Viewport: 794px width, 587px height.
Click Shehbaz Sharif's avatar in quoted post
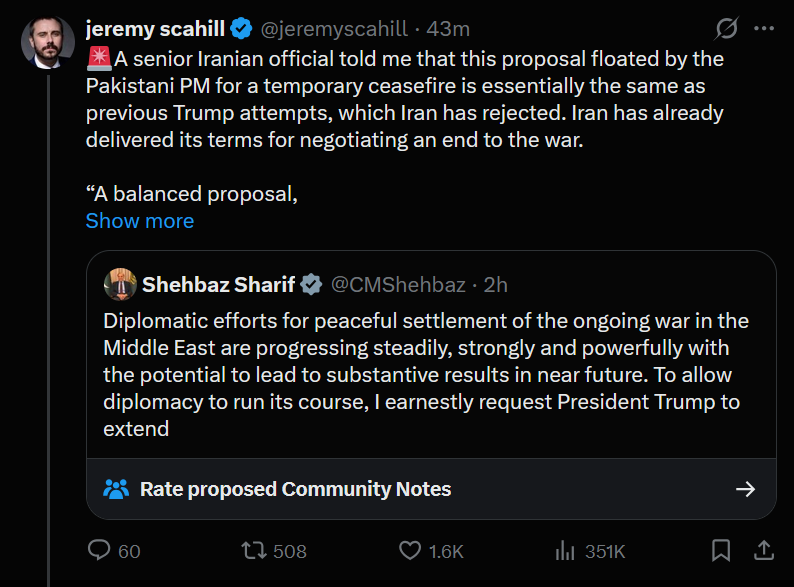(120, 285)
